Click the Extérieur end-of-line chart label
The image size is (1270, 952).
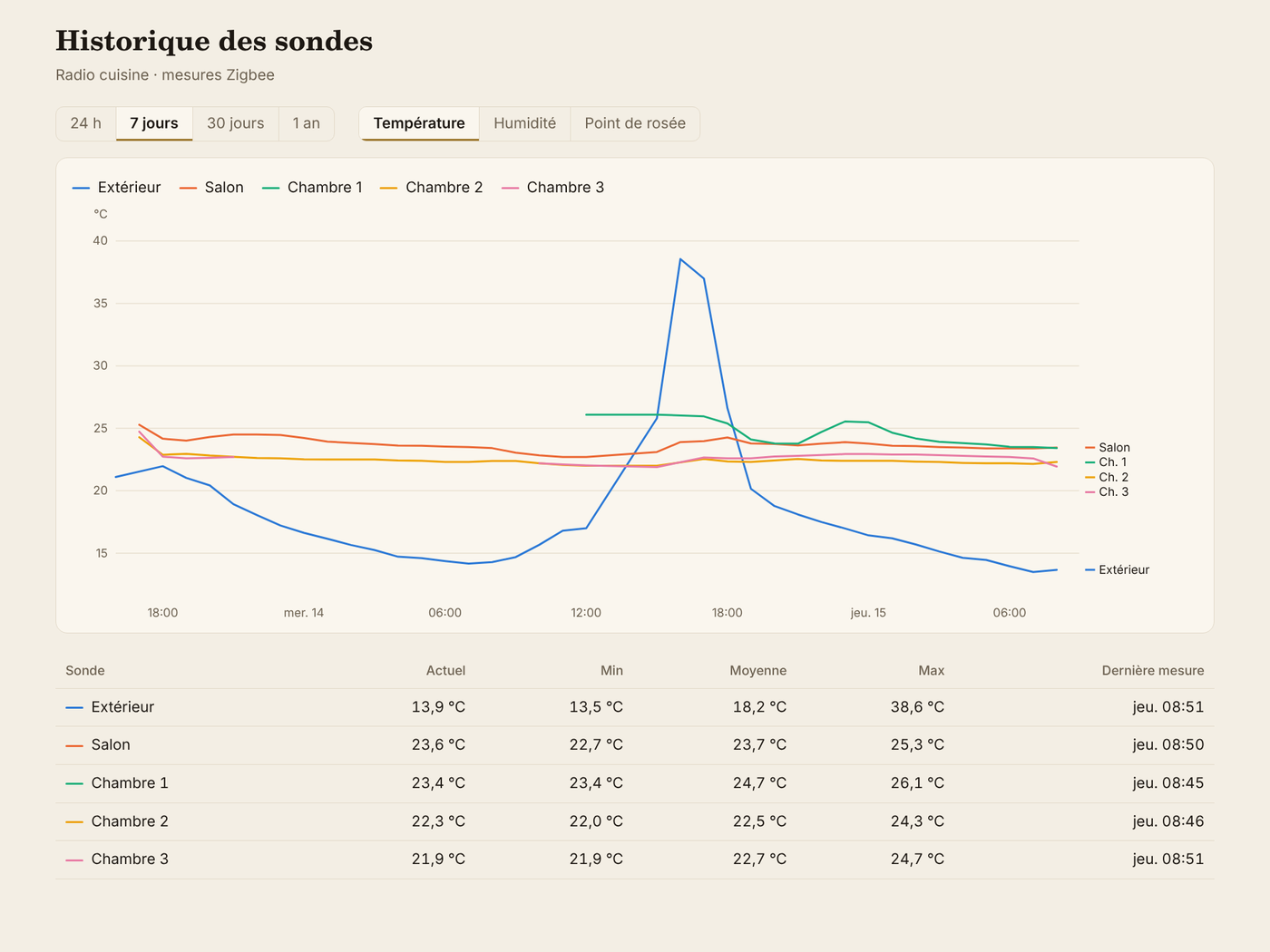point(1118,570)
